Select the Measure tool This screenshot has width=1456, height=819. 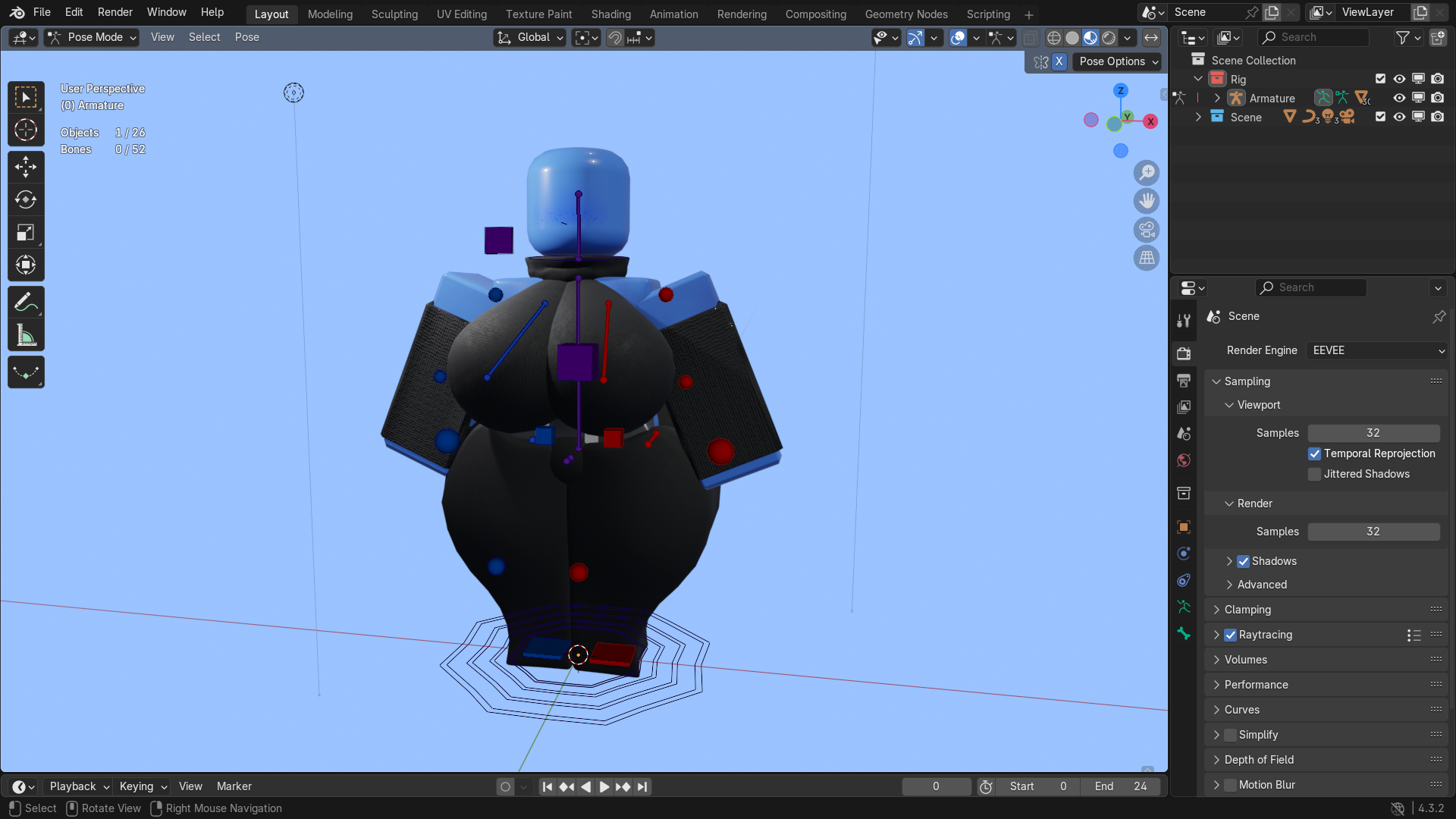pyautogui.click(x=26, y=334)
